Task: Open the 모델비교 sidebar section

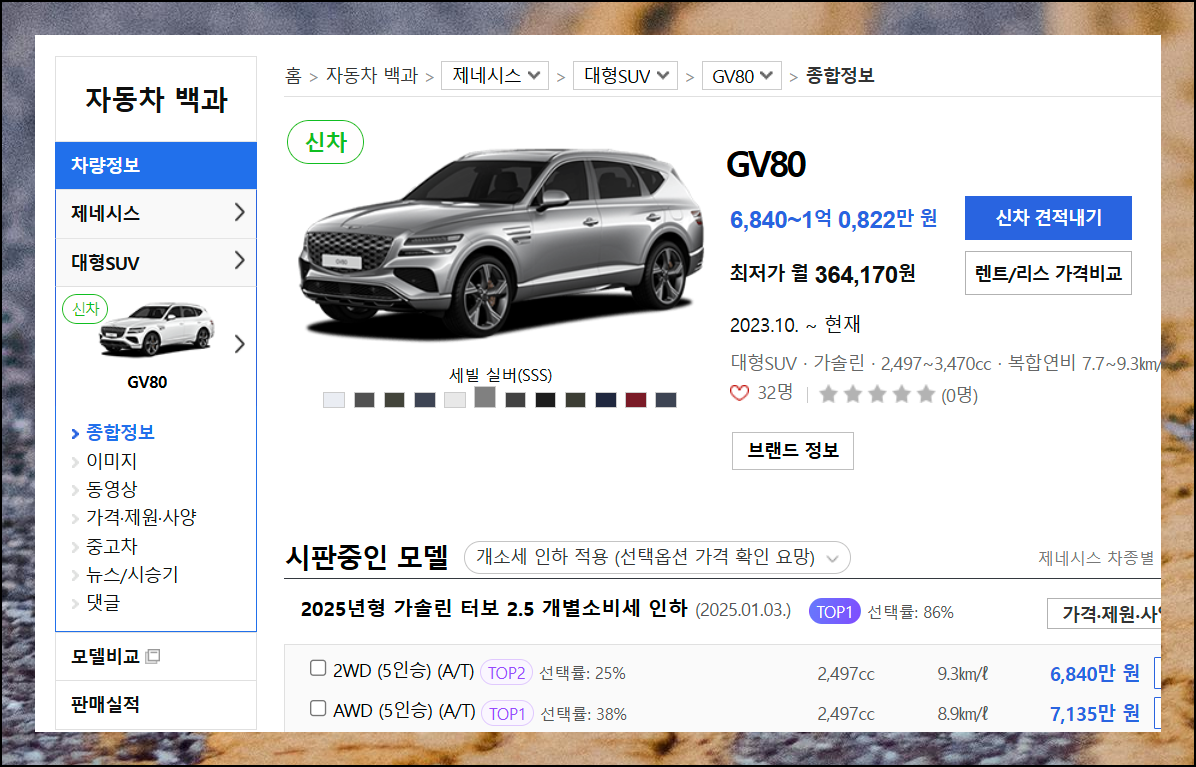Action: click(x=105, y=656)
